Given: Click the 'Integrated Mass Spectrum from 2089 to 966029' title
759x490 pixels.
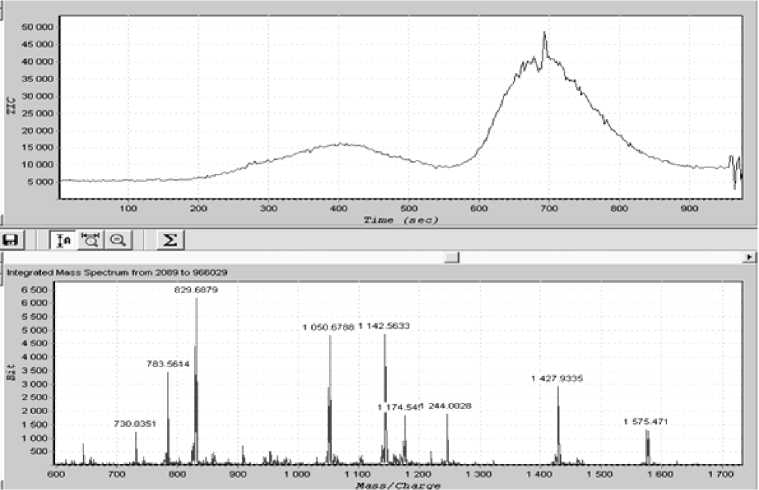Looking at the screenshot, I should pos(117,273).
